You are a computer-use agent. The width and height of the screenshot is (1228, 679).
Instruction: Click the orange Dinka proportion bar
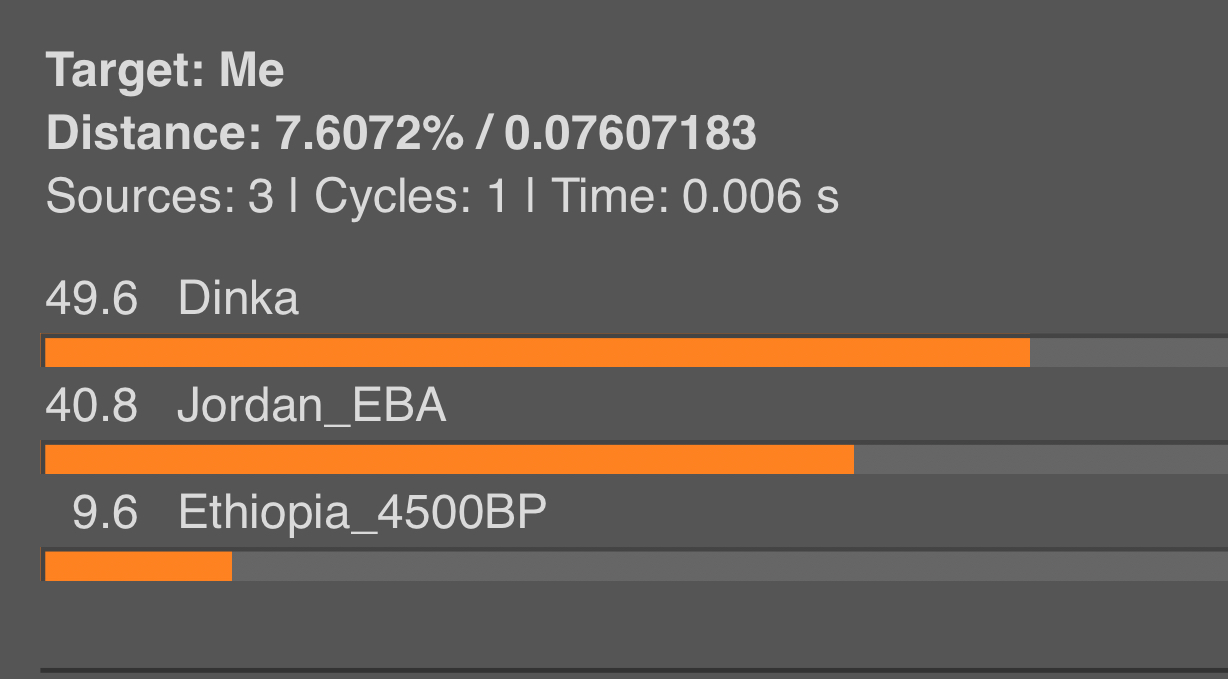[x=537, y=352]
